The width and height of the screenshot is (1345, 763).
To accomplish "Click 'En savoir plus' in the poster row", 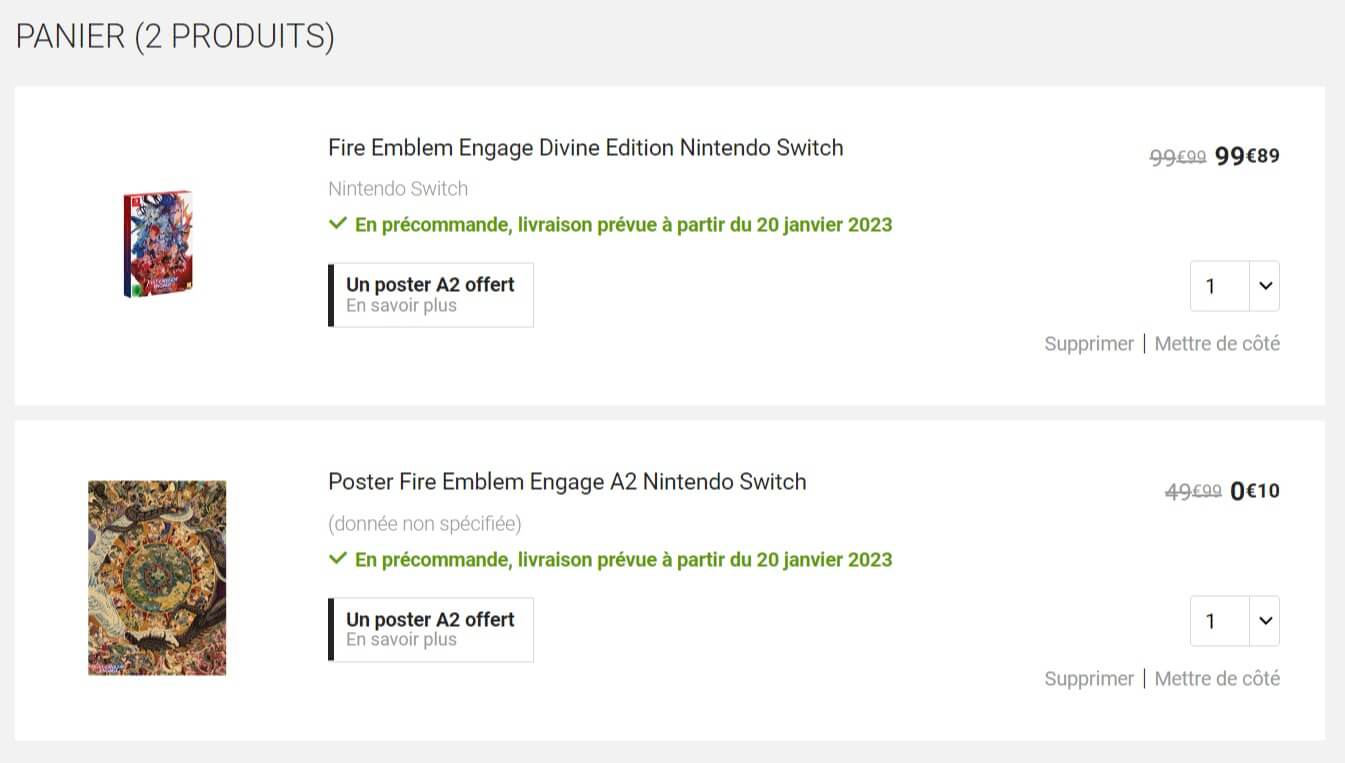I will 401,640.
